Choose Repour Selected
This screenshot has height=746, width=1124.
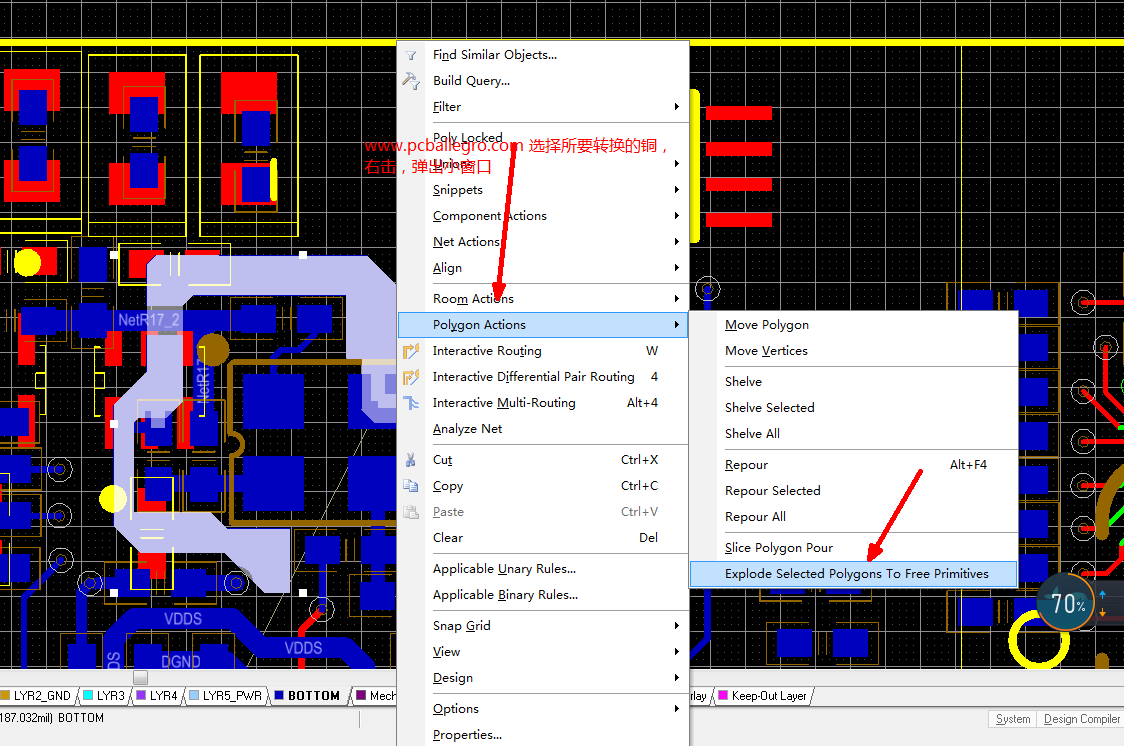853,491
